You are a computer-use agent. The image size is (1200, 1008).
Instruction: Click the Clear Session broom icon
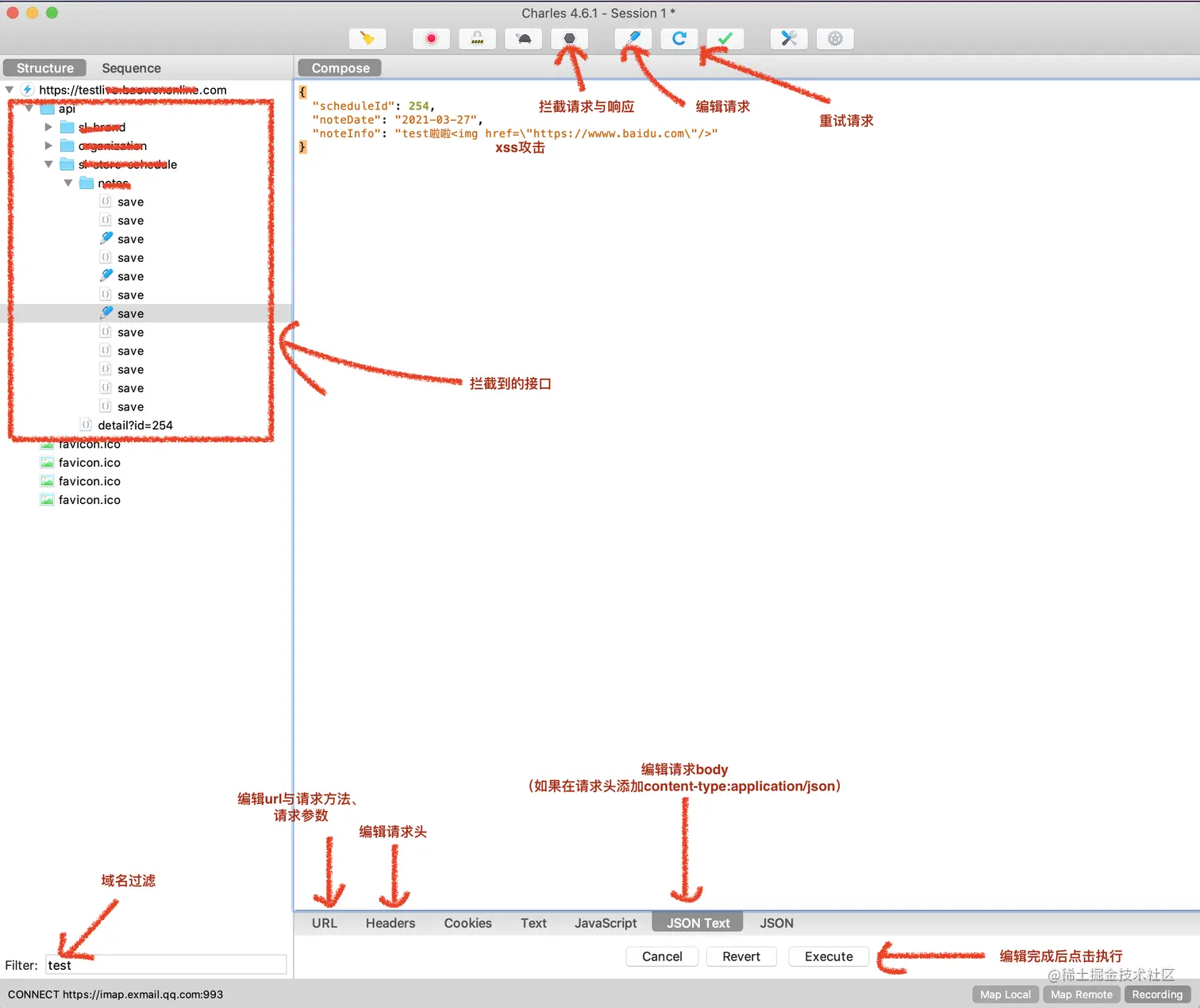point(367,39)
